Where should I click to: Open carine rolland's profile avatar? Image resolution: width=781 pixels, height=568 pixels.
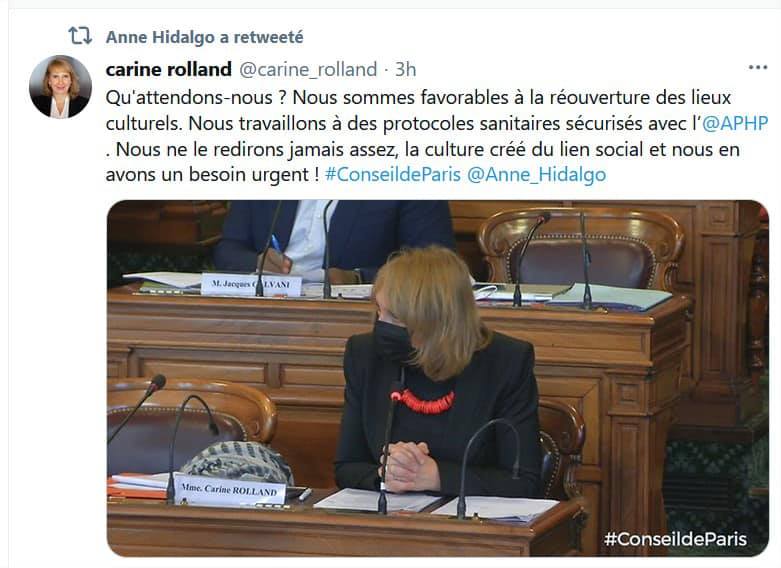click(x=60, y=87)
